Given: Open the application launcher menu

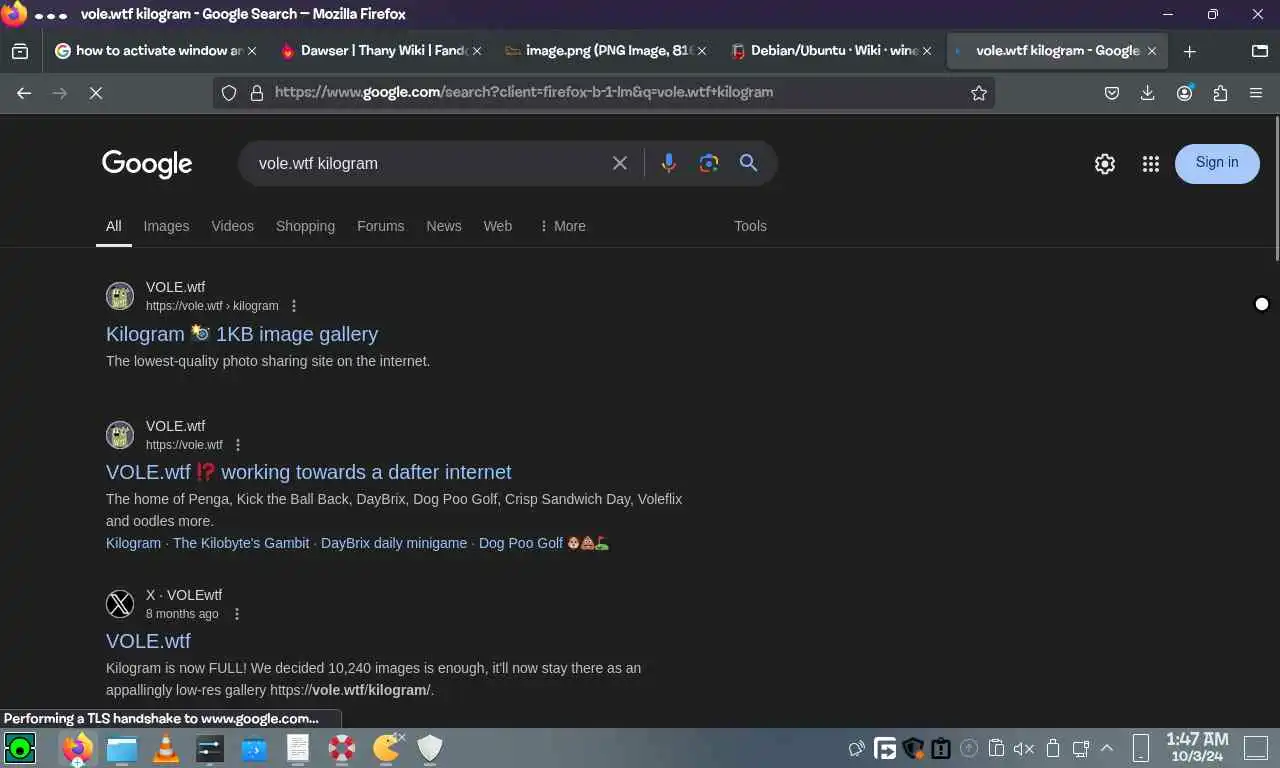Looking at the screenshot, I should pyautogui.click(x=20, y=748).
